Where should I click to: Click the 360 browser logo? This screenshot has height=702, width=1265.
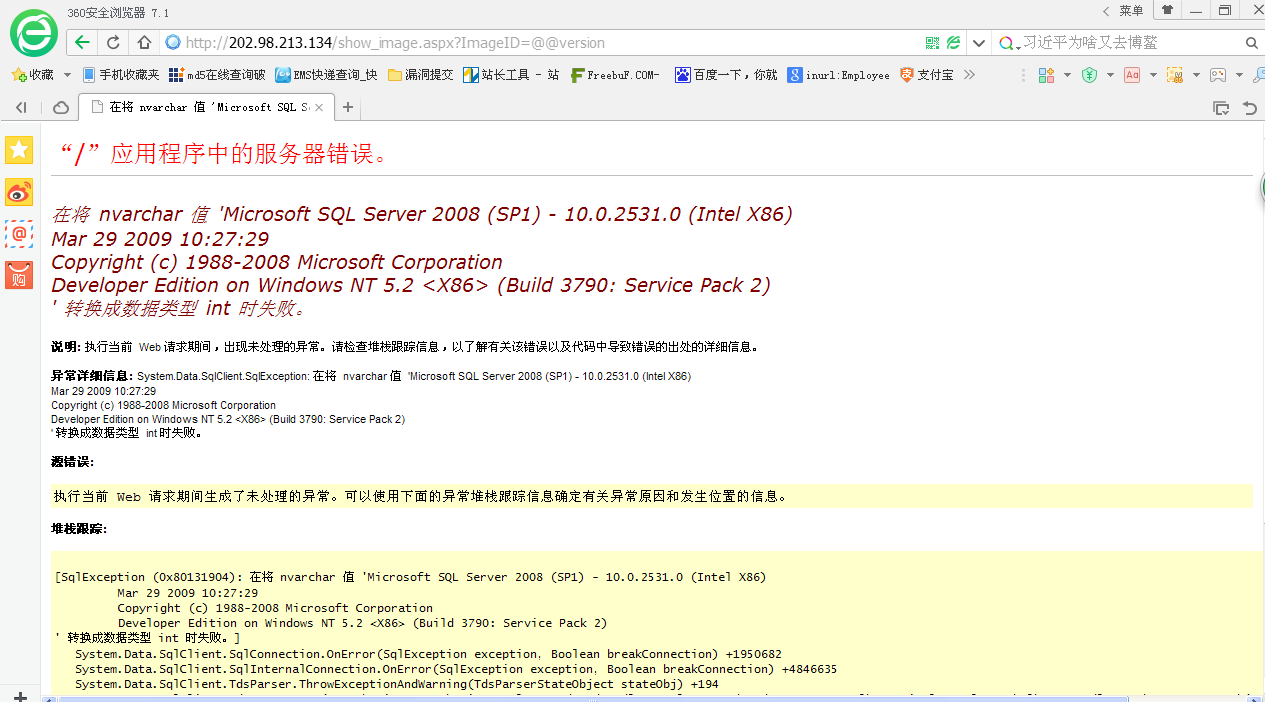click(x=34, y=33)
